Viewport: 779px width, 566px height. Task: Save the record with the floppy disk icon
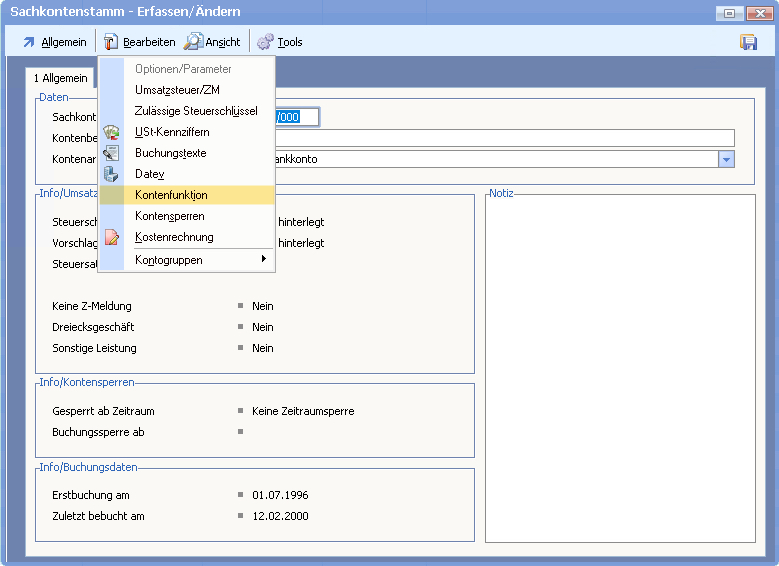748,42
